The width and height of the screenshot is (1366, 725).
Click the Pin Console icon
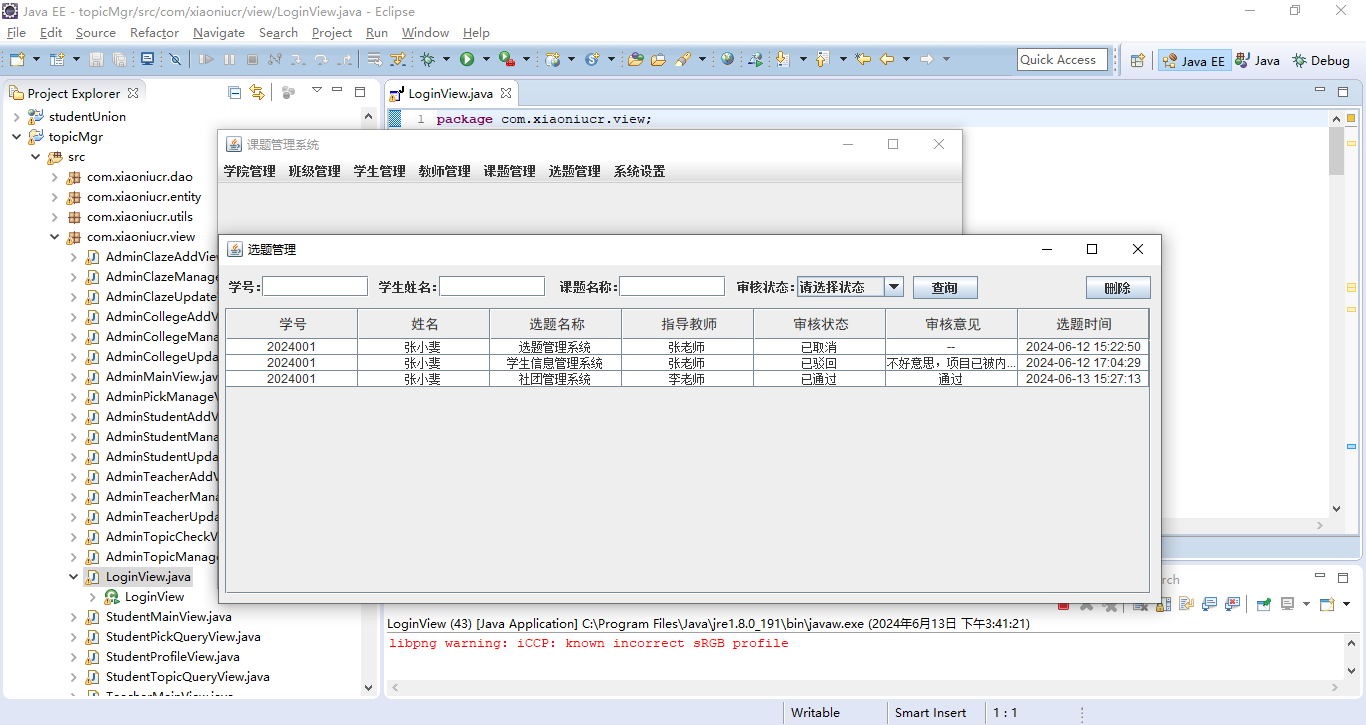coord(1264,604)
